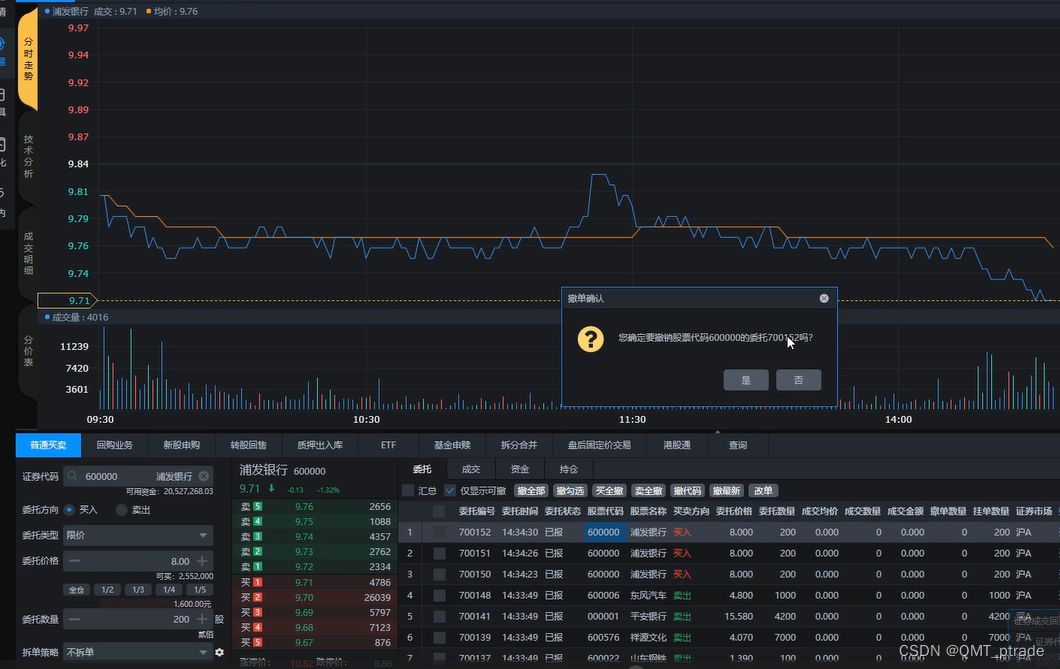This screenshot has height=669, width=1060.
Task: Open the 拆分合并 tab
Action: (x=519, y=445)
